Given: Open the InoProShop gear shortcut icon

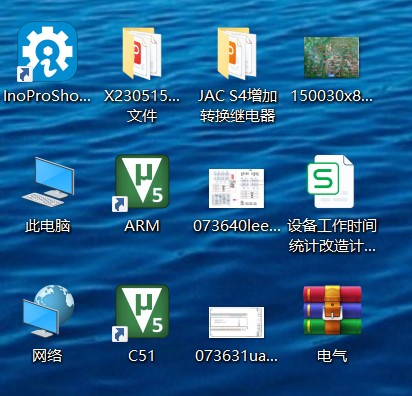Looking at the screenshot, I should [x=47, y=52].
